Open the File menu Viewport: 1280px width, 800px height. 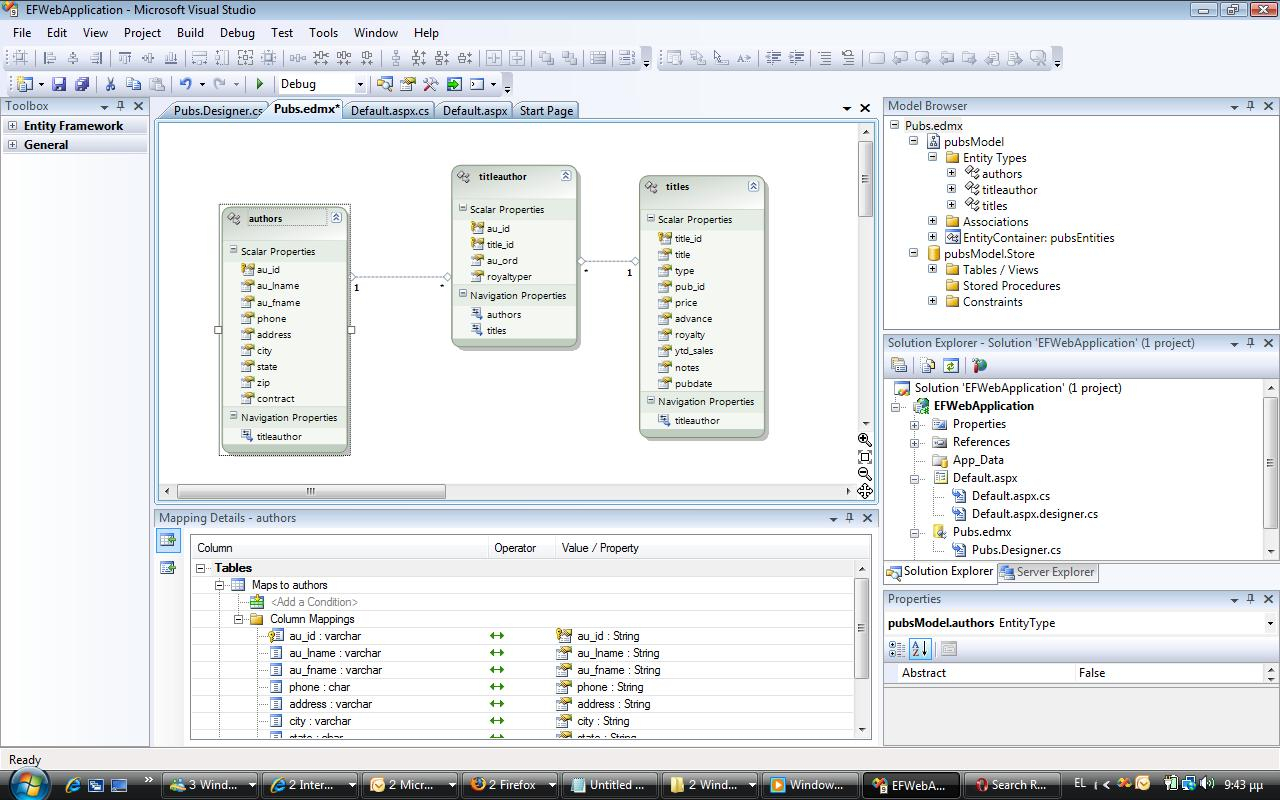22,33
